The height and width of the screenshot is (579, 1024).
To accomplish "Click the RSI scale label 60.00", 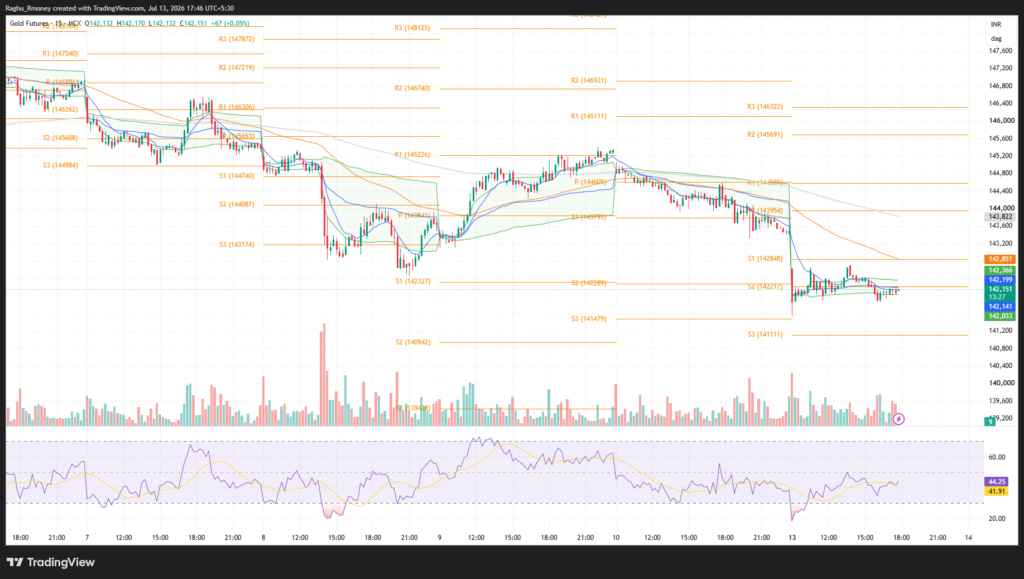I will point(997,457).
